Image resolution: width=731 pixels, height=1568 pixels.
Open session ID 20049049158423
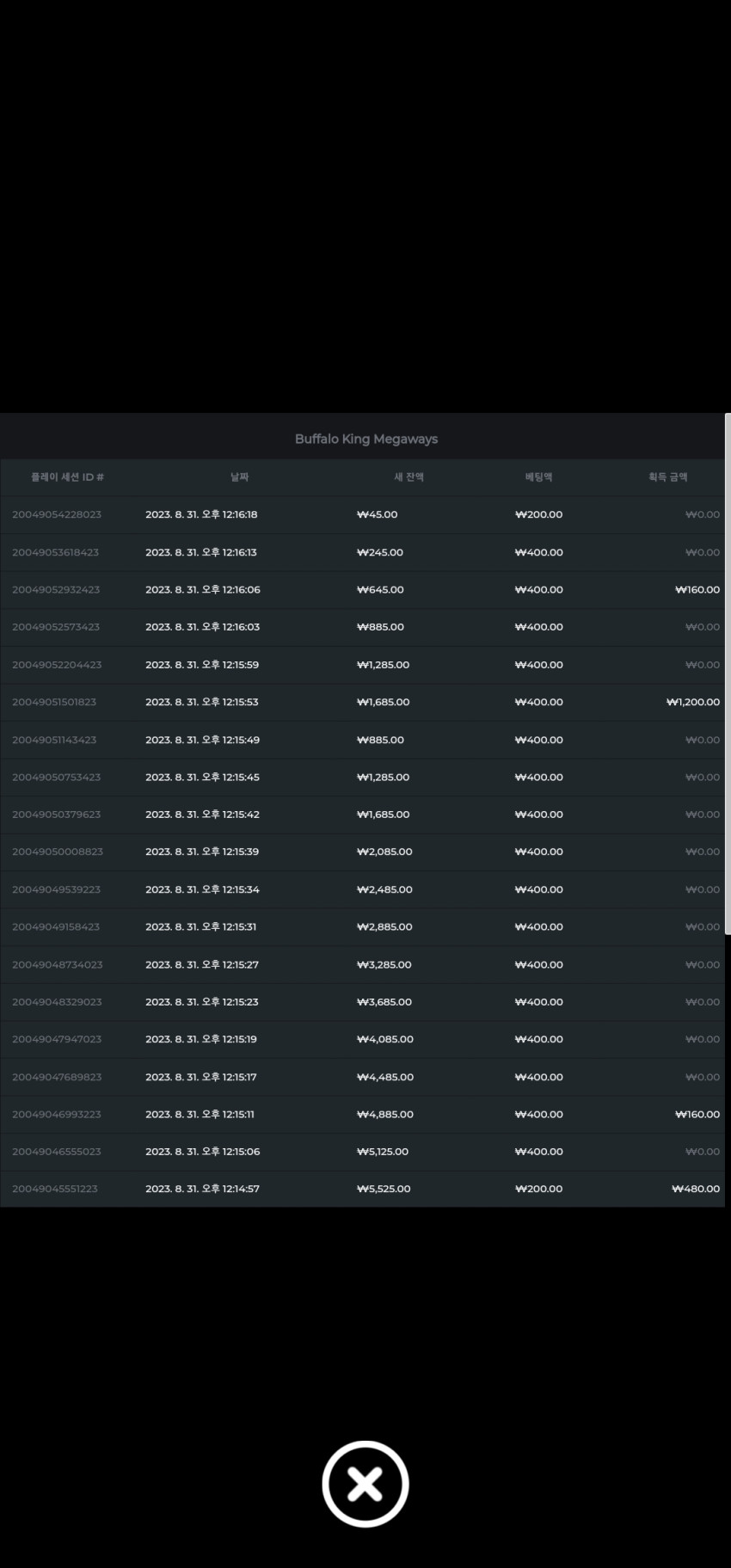(x=56, y=926)
